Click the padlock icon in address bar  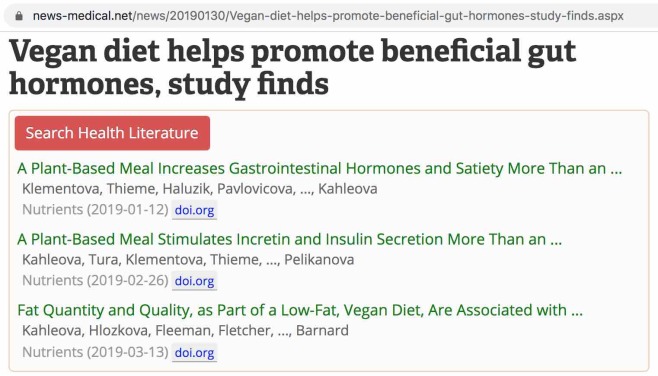pyautogui.click(x=18, y=16)
